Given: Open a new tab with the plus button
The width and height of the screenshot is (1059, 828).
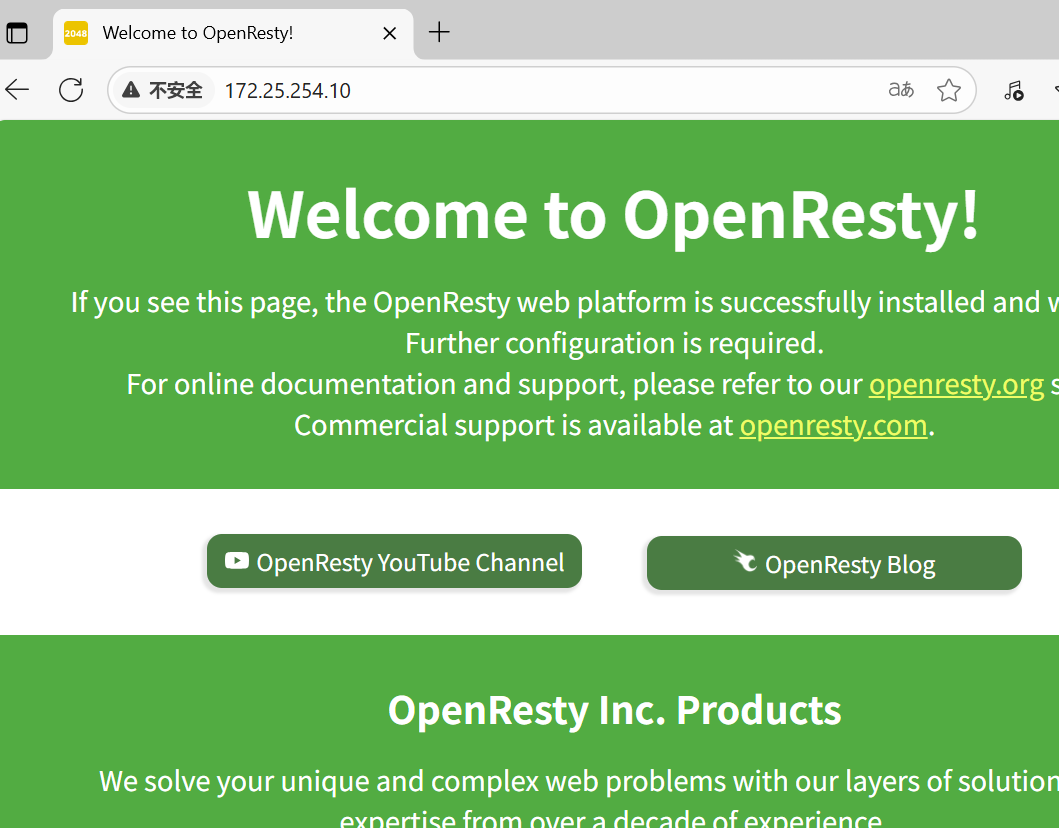Looking at the screenshot, I should (x=439, y=32).
